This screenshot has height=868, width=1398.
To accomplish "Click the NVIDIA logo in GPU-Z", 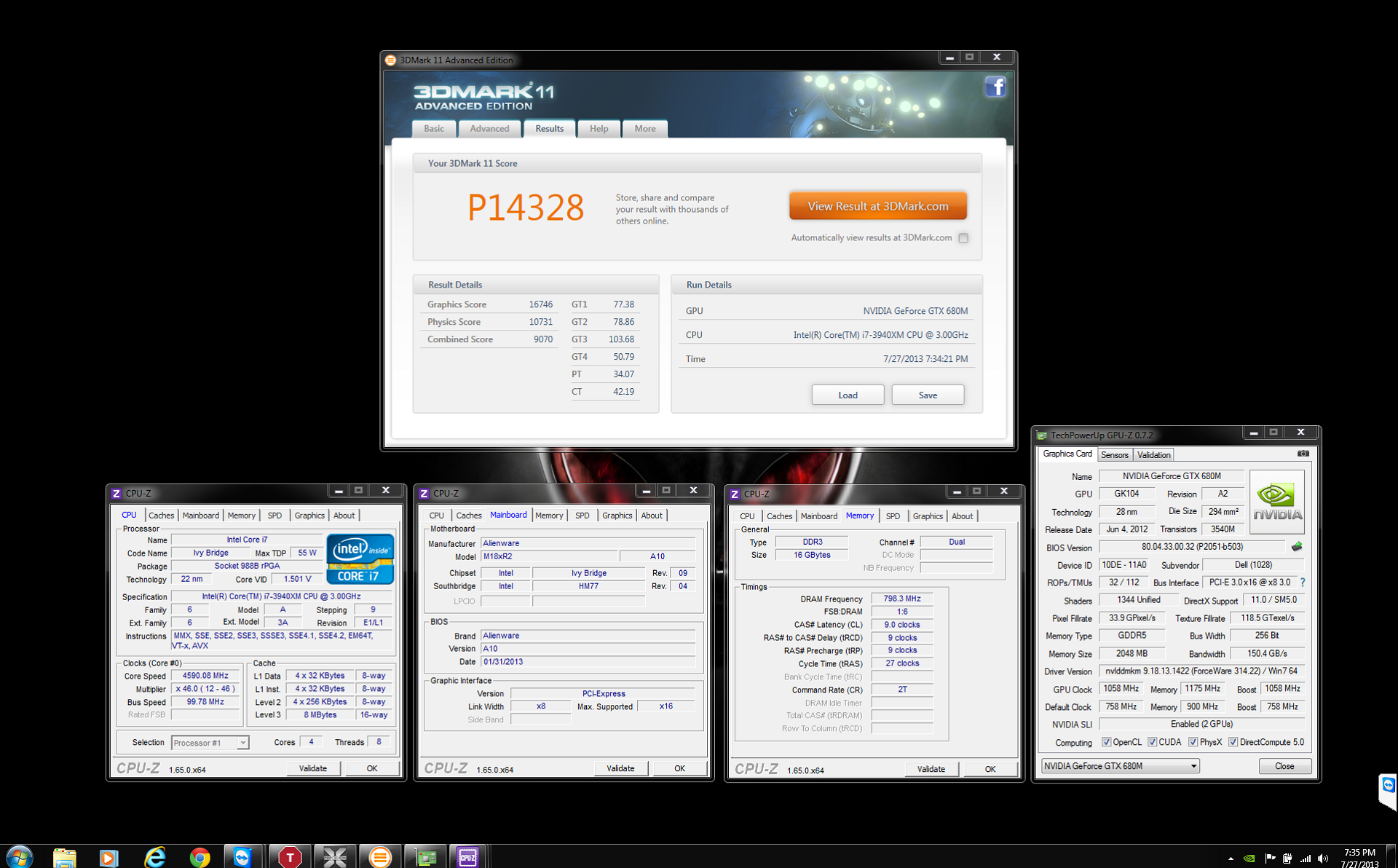I will click(1277, 502).
